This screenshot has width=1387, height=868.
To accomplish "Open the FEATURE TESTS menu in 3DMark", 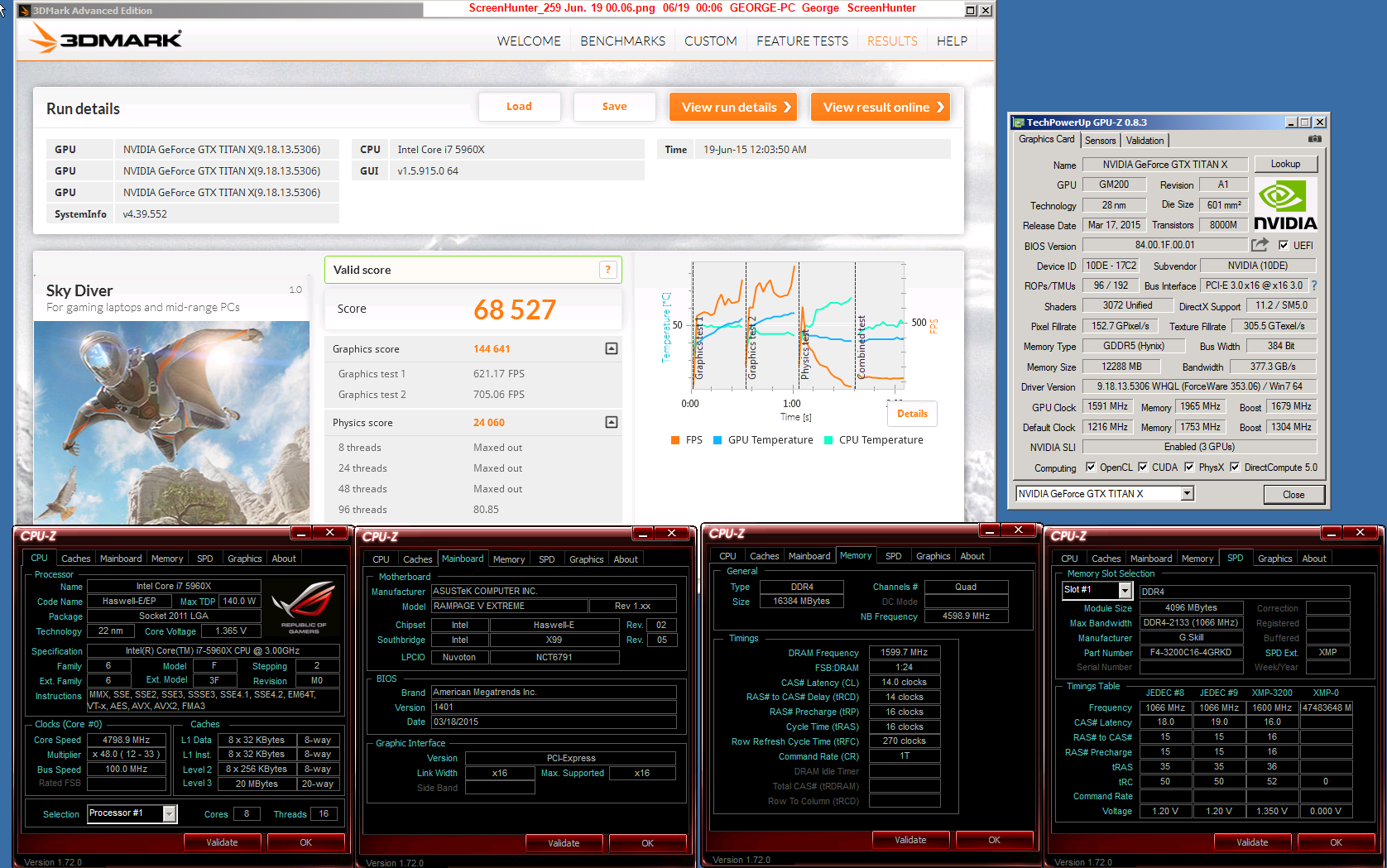I will click(802, 41).
